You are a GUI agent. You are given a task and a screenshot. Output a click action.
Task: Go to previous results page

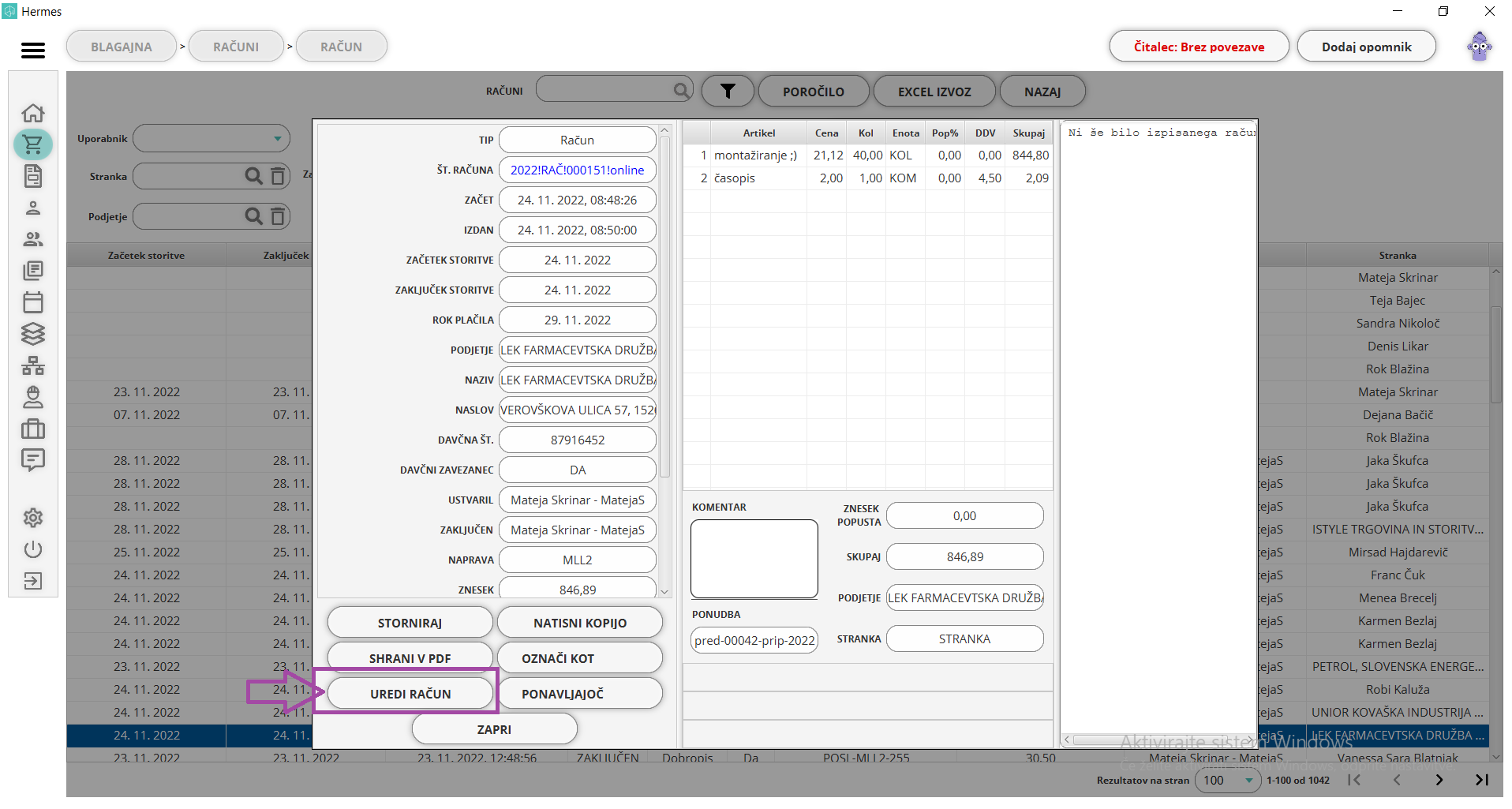(1397, 780)
